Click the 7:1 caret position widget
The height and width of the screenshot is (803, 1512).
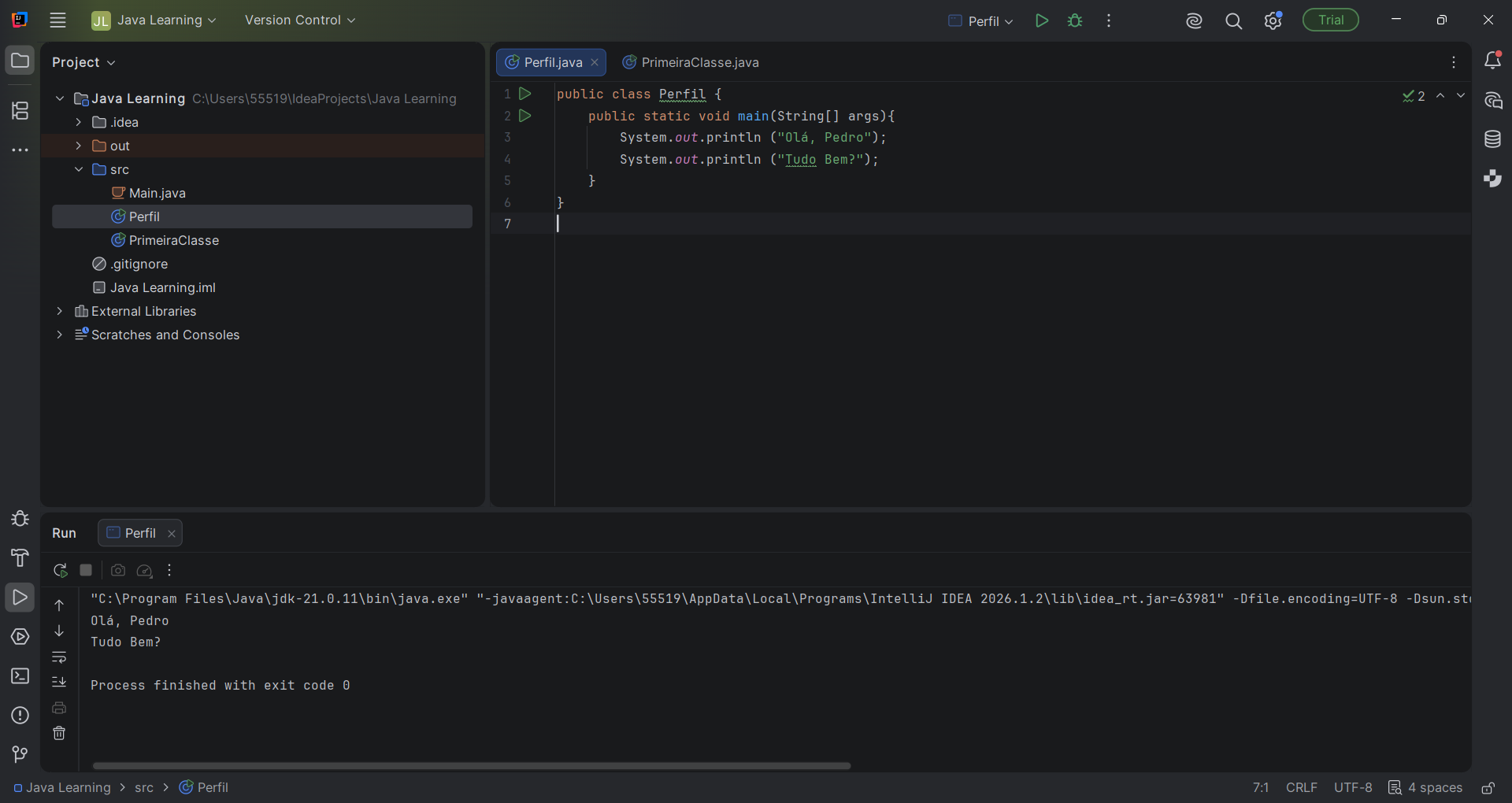1261,787
